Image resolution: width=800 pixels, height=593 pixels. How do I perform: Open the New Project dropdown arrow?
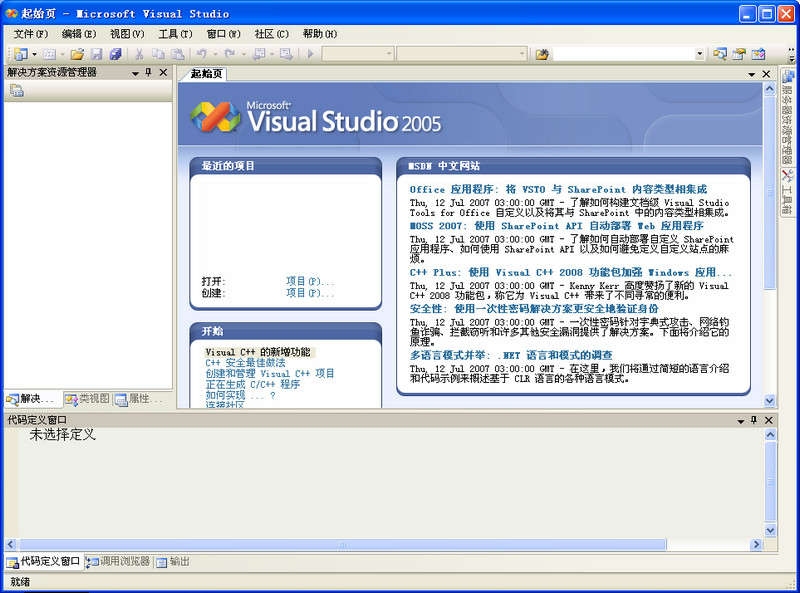tap(35, 54)
